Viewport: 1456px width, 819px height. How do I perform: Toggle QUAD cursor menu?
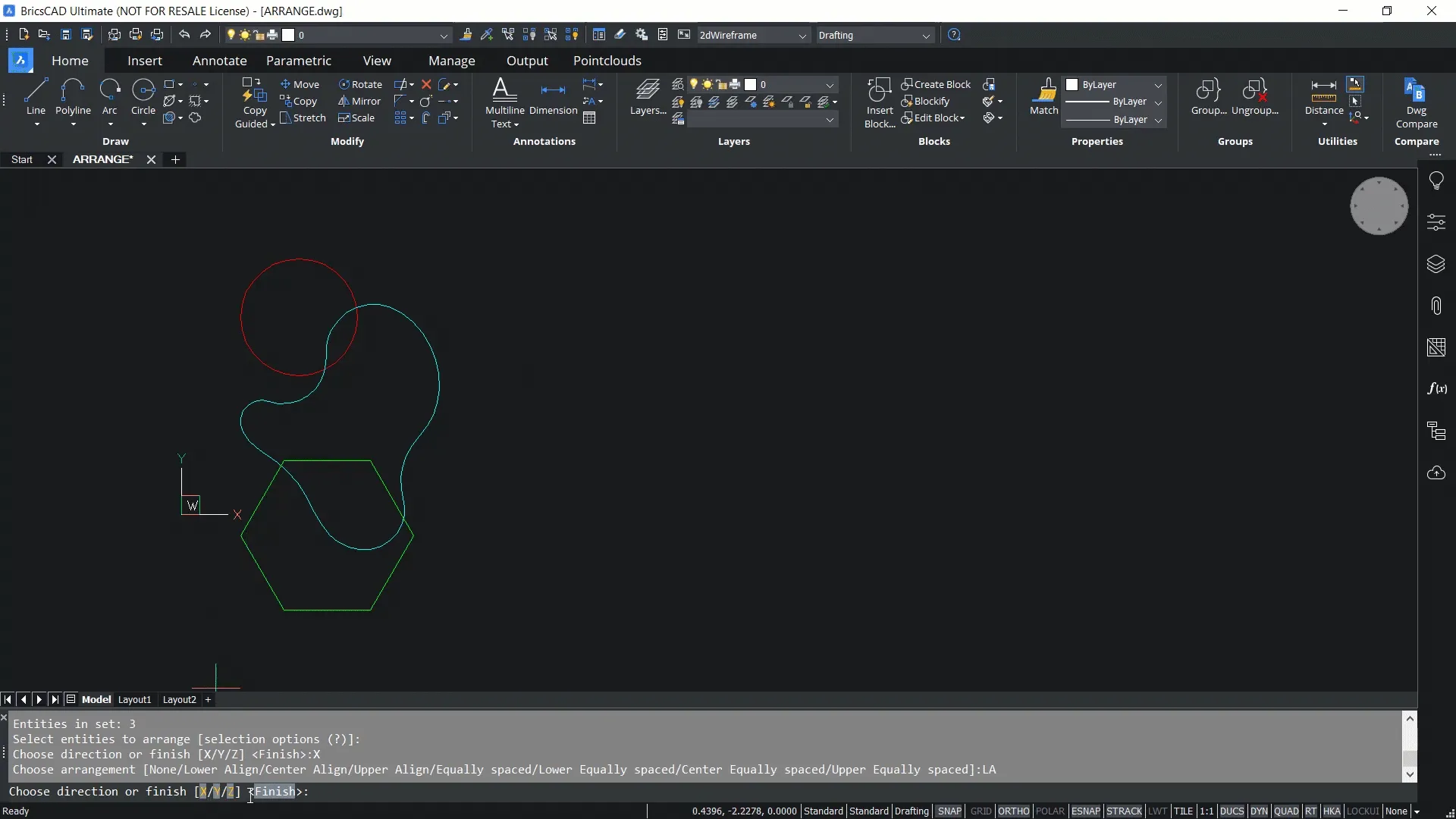(1286, 811)
